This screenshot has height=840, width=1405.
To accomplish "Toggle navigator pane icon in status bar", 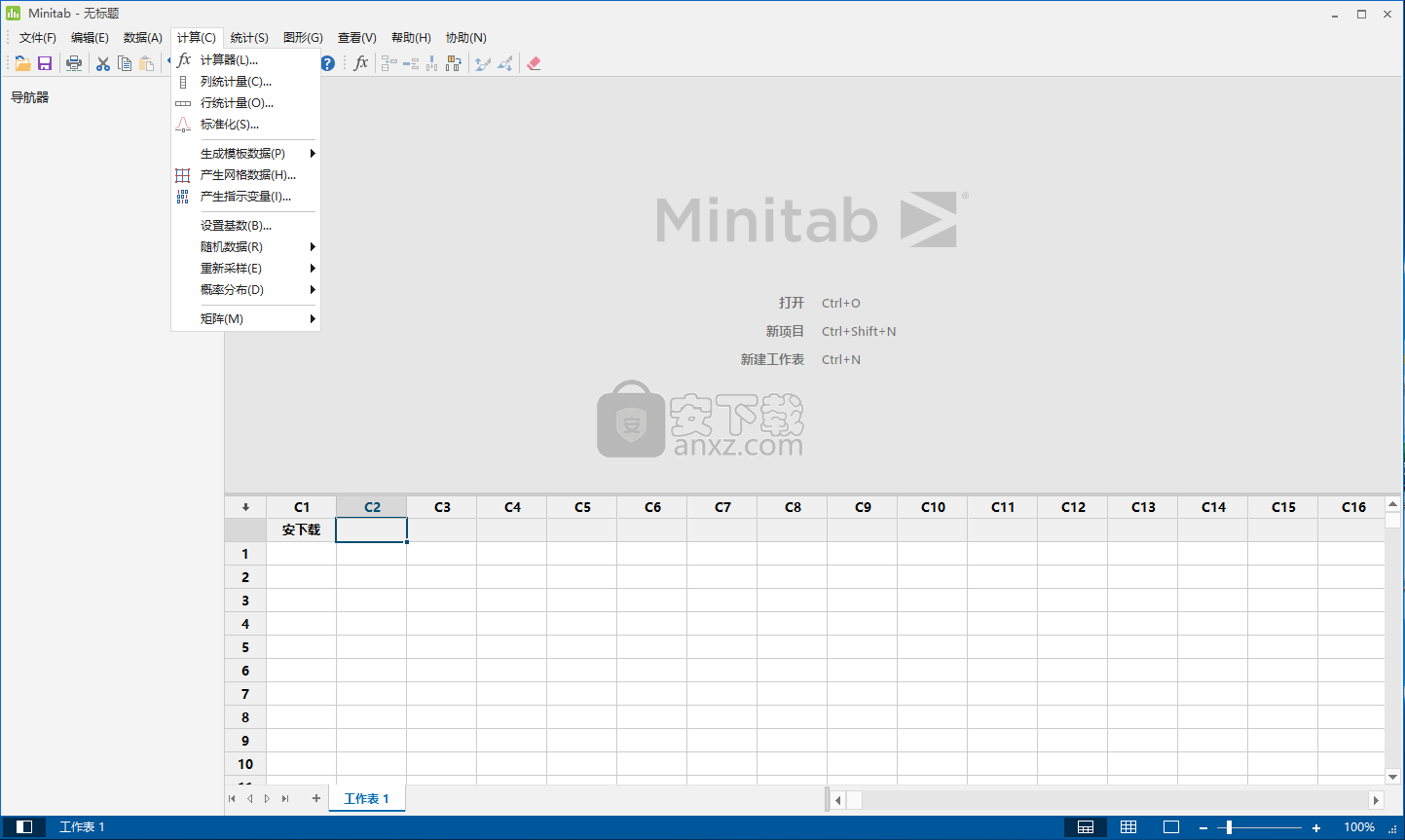I will click(24, 827).
